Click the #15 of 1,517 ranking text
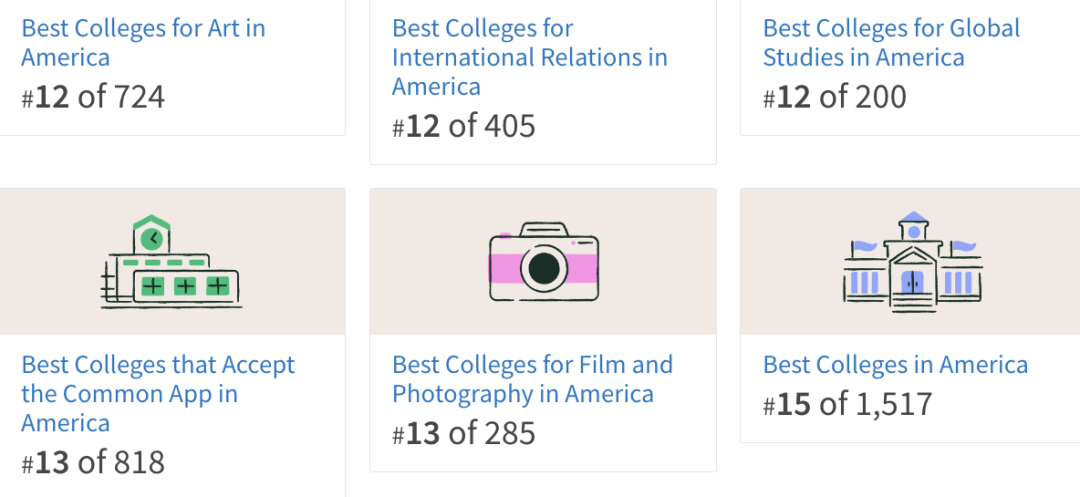This screenshot has width=1080, height=497. (847, 404)
